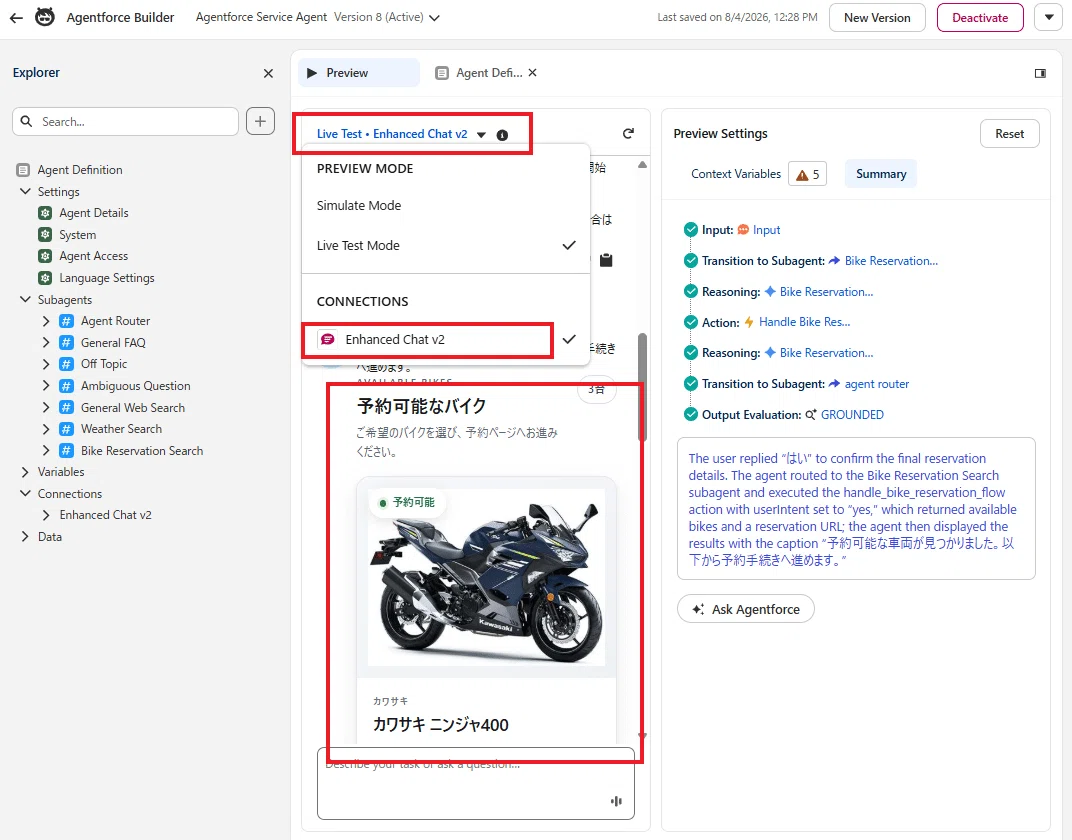Click the Ask Agentforce button
The image size is (1072, 840).
pos(745,609)
